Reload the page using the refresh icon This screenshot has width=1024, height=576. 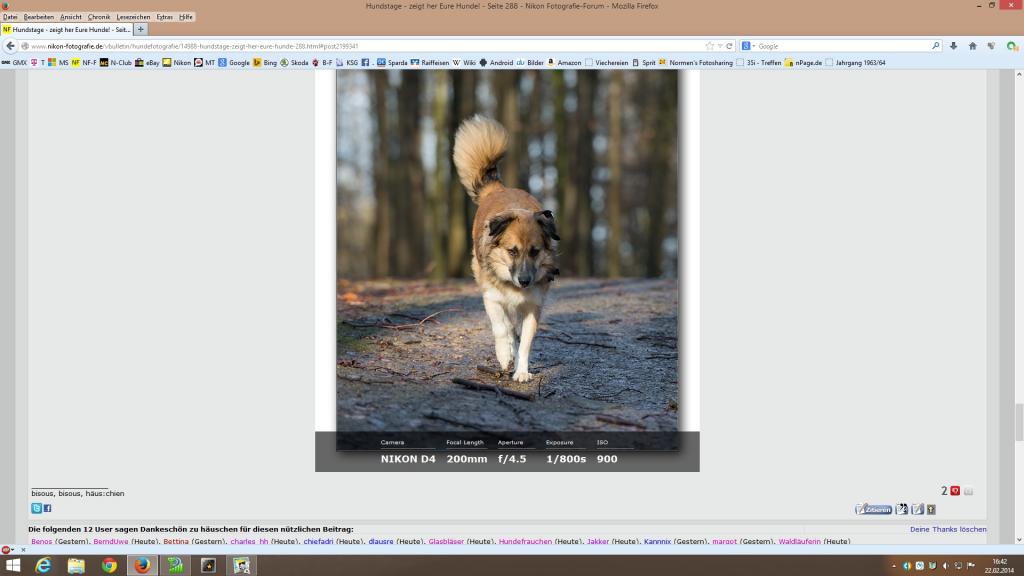tap(729, 46)
